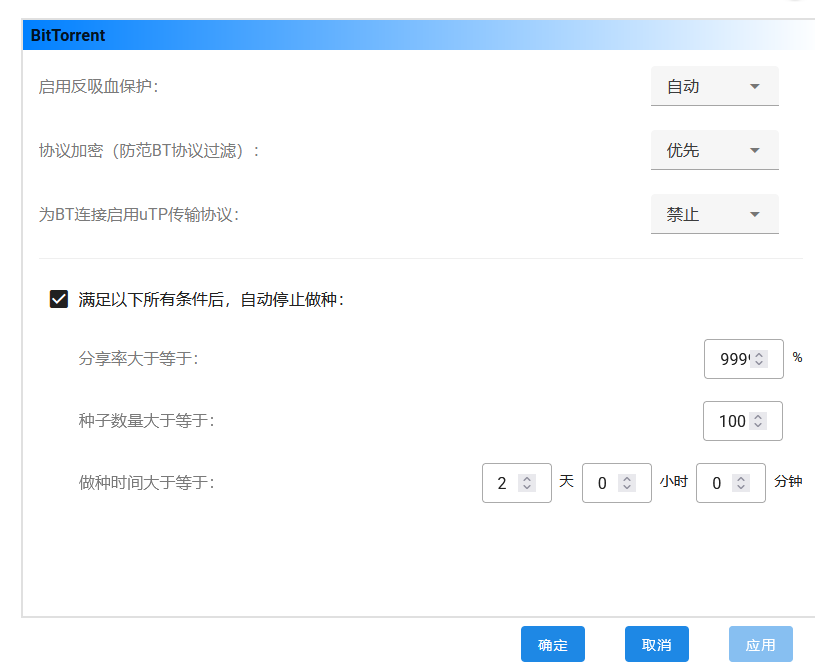Image resolution: width=815 pixels, height=666 pixels.
Task: Uncheck 满足以下所有条件后，自动停止做种 checkbox
Action: click(59, 299)
